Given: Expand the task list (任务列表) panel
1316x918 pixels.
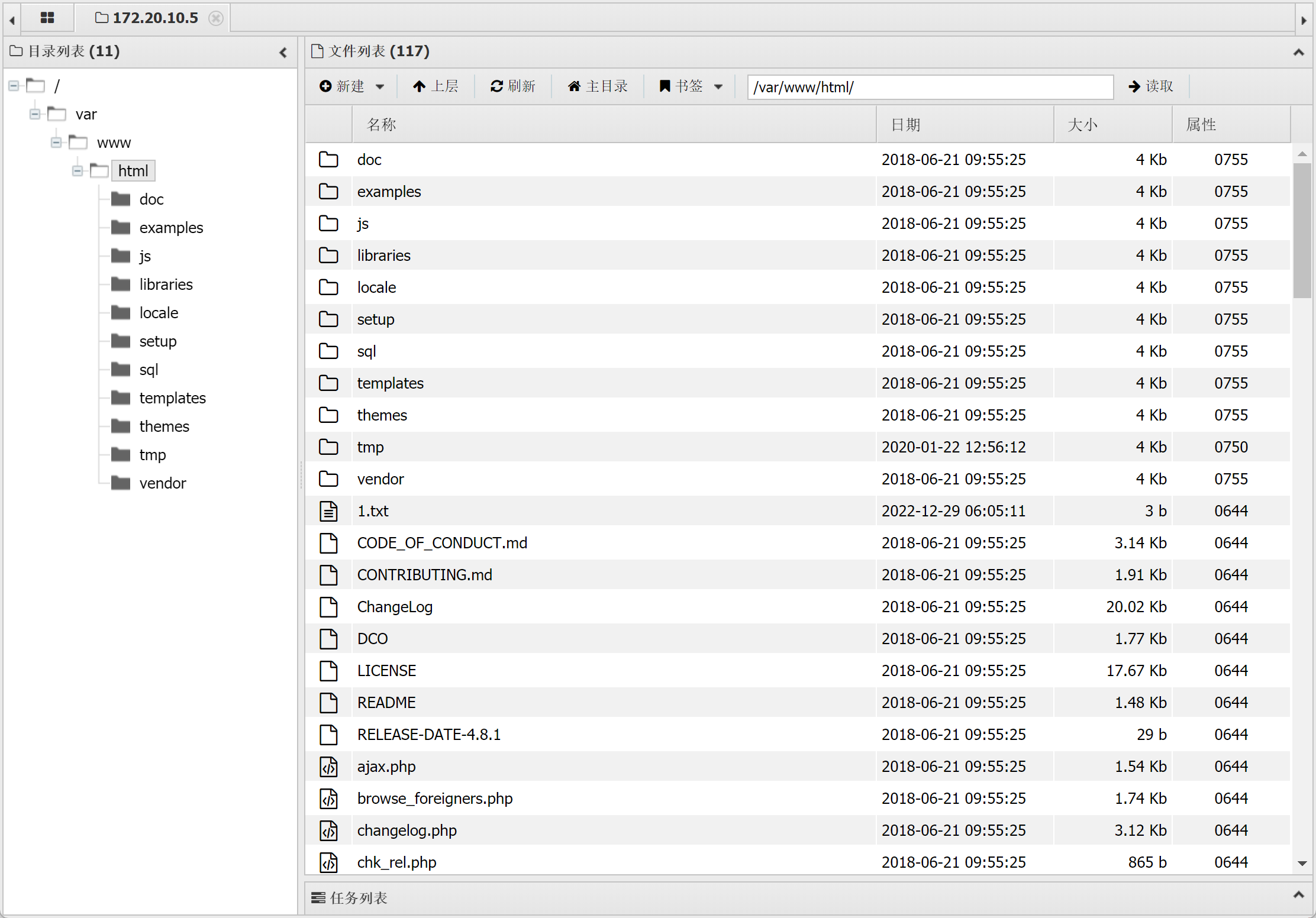Looking at the screenshot, I should tap(1298, 894).
